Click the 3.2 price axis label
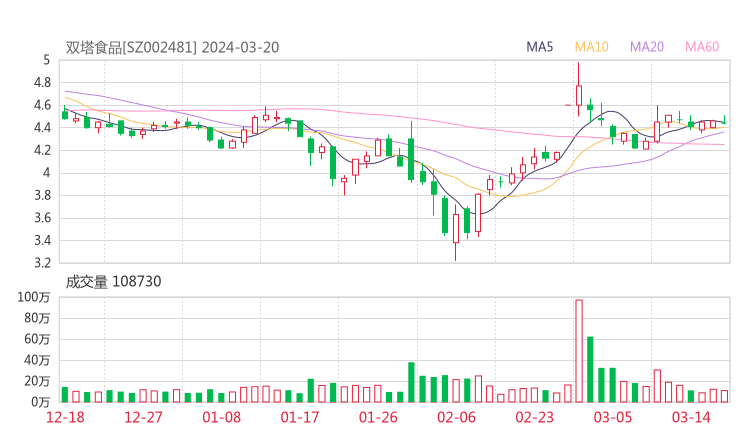The image size is (740, 440). coord(42,264)
